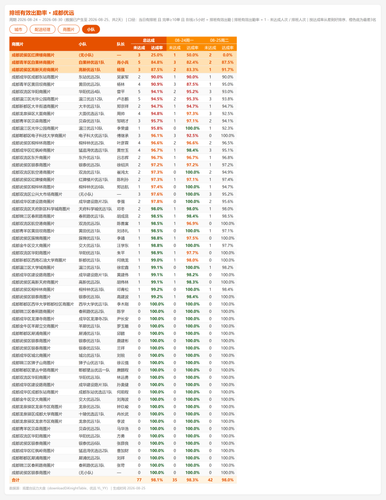Click the 队长 column header
Viewport: 386px width, 500px height.
coord(121,44)
